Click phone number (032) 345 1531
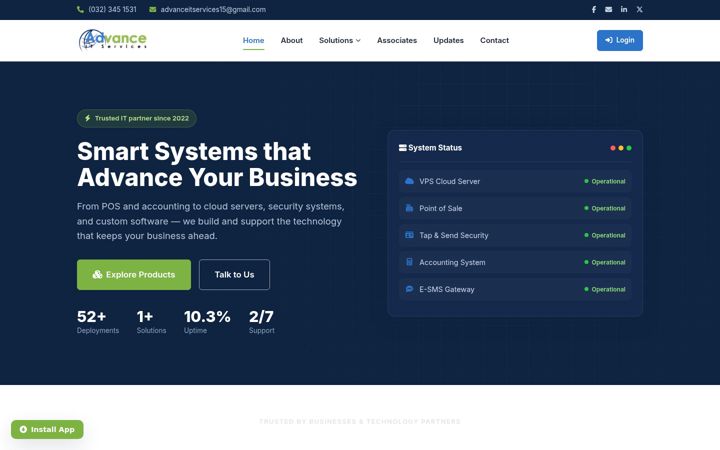 pyautogui.click(x=112, y=9)
